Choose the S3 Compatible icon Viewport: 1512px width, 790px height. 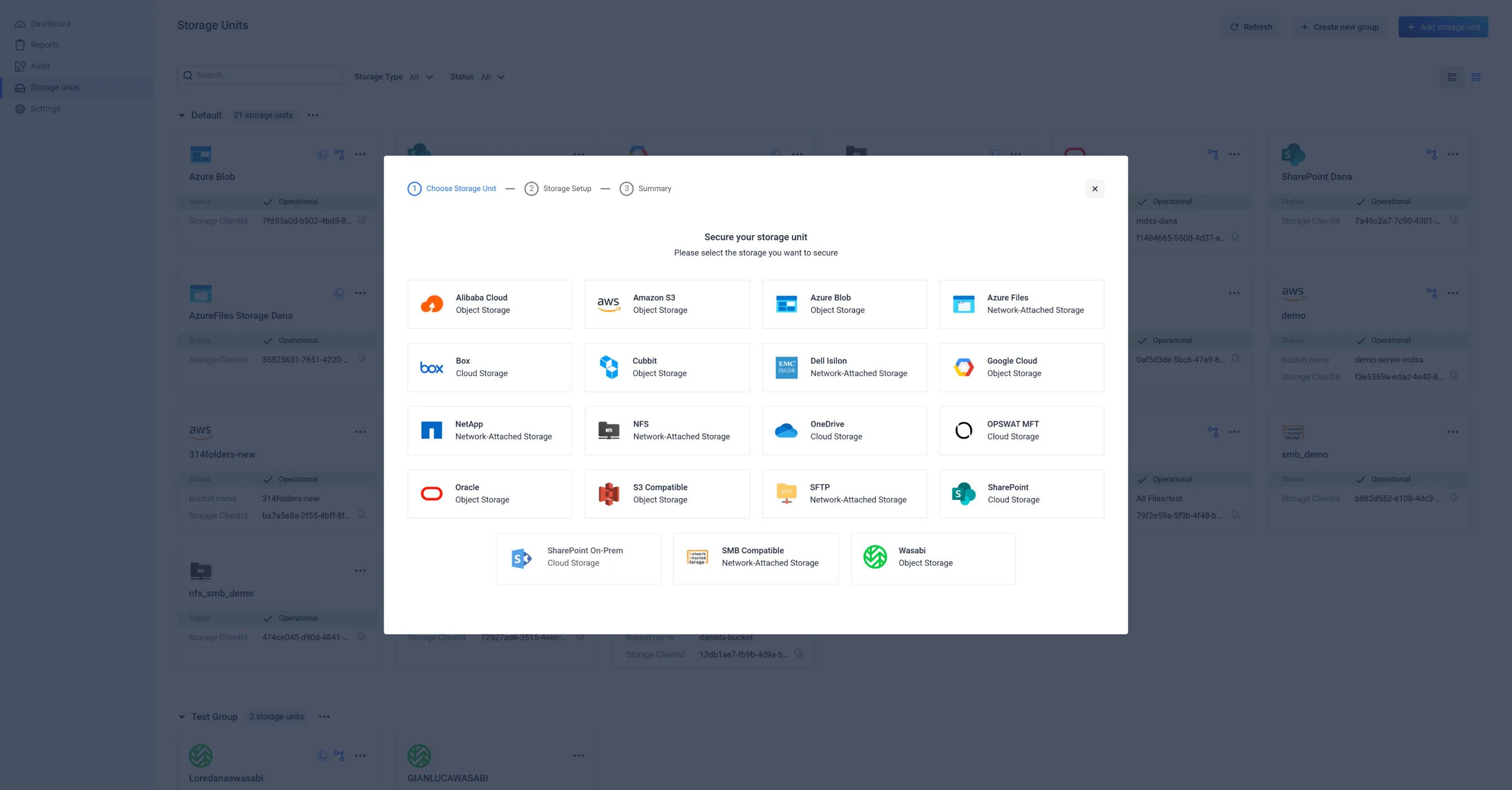(608, 493)
